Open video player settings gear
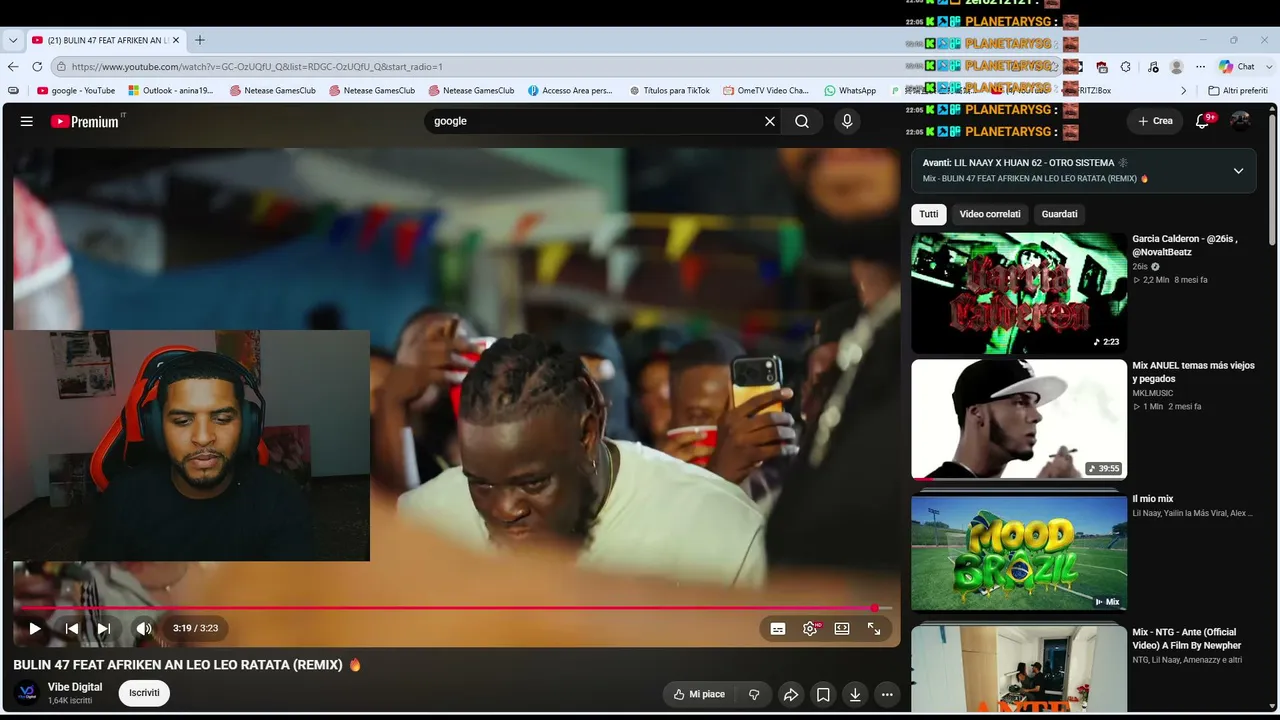 [810, 629]
